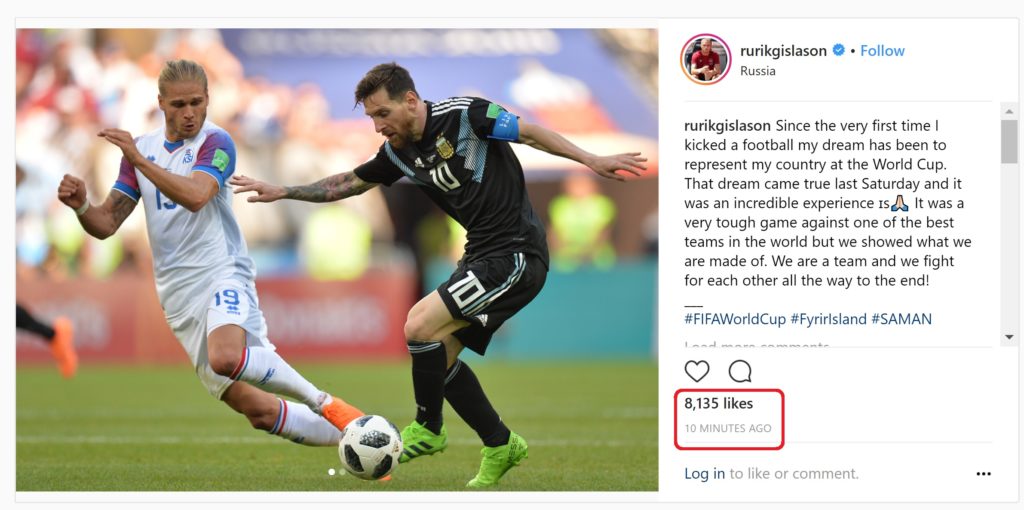Open the rurikgislason username in post header

783,50
